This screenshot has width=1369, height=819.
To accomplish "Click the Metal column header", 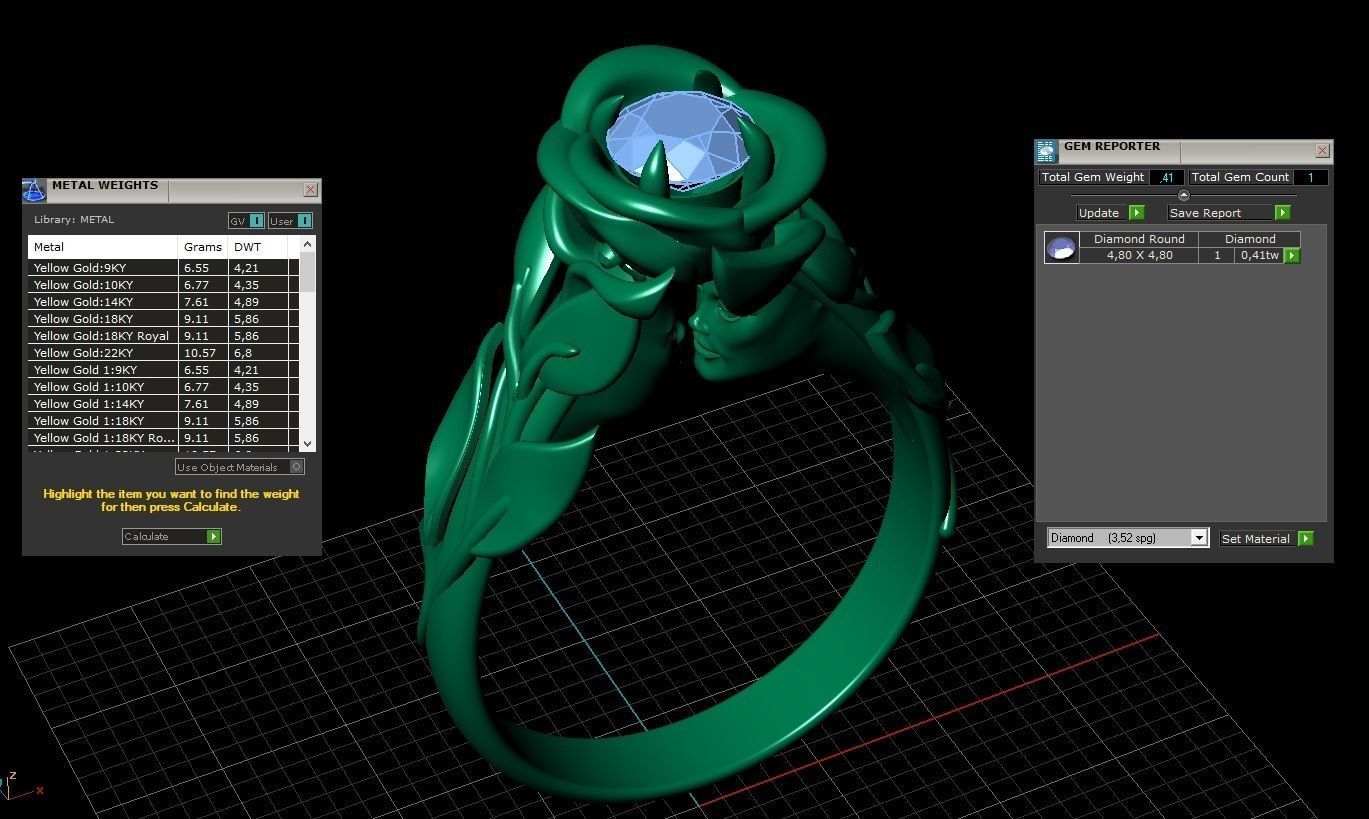I will click(103, 247).
